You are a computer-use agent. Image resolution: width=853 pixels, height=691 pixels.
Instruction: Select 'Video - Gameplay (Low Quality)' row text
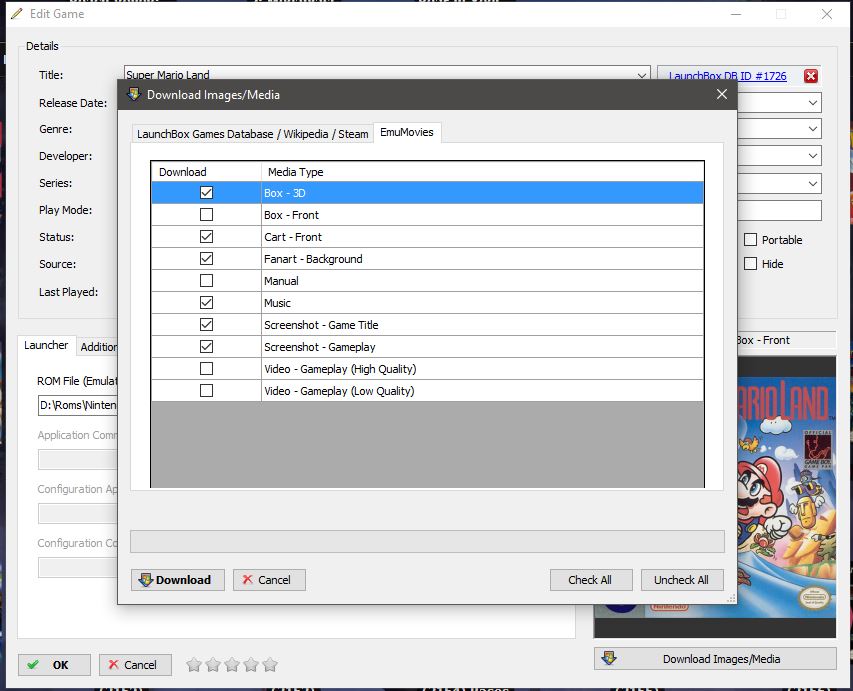(x=339, y=391)
